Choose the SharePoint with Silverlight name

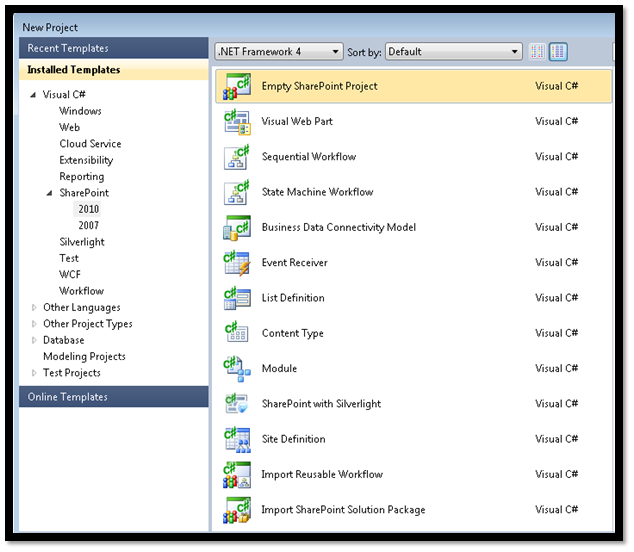pyautogui.click(x=321, y=404)
